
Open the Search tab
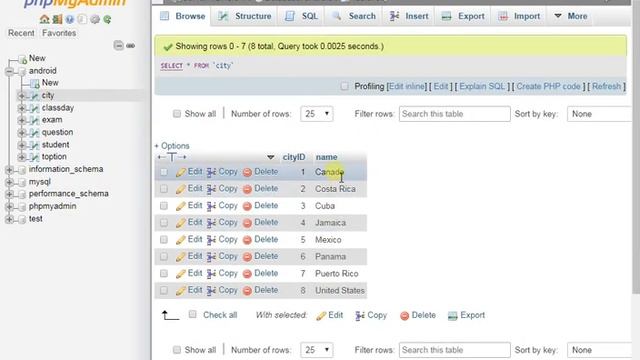354,16
